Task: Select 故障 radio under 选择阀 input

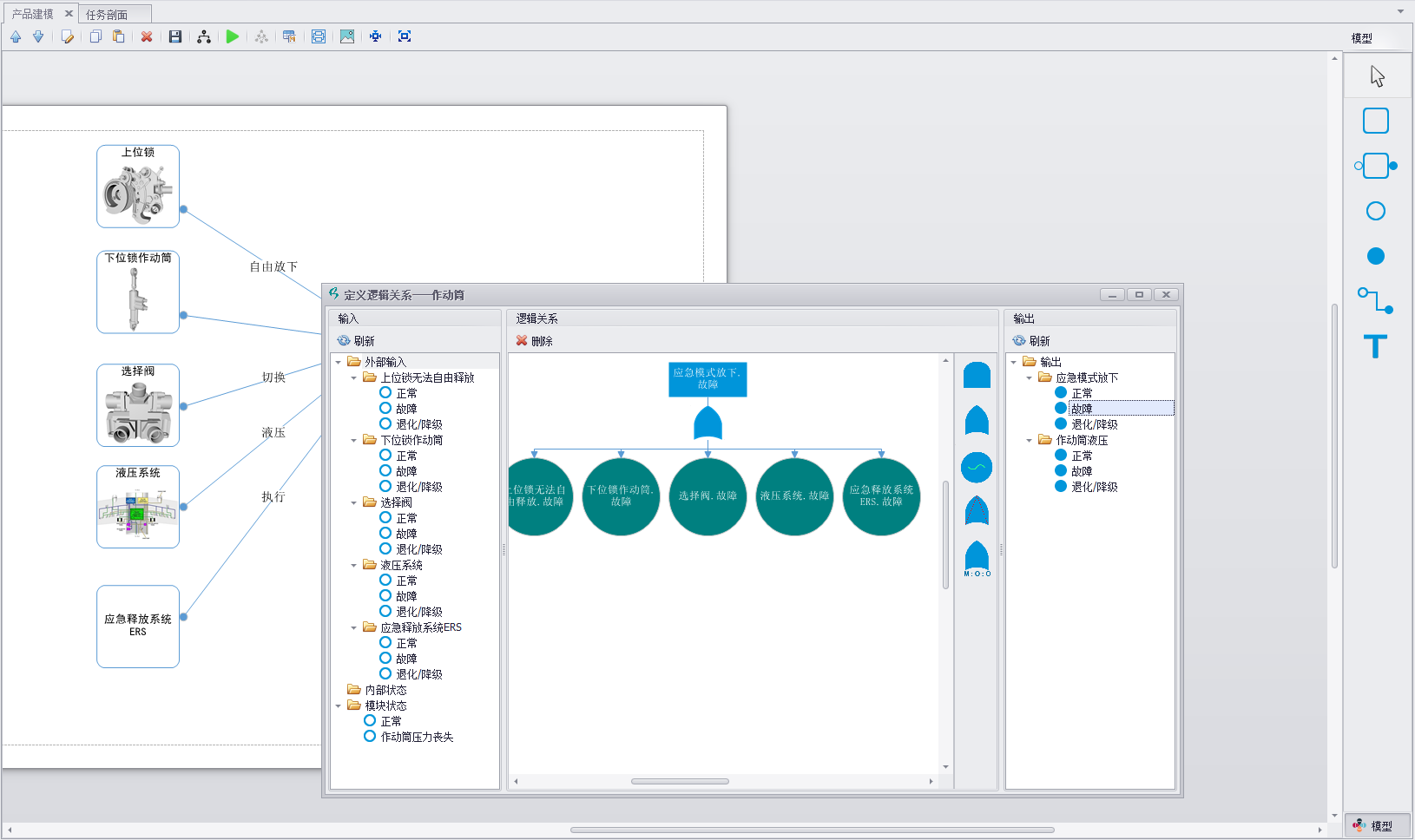Action: [385, 534]
